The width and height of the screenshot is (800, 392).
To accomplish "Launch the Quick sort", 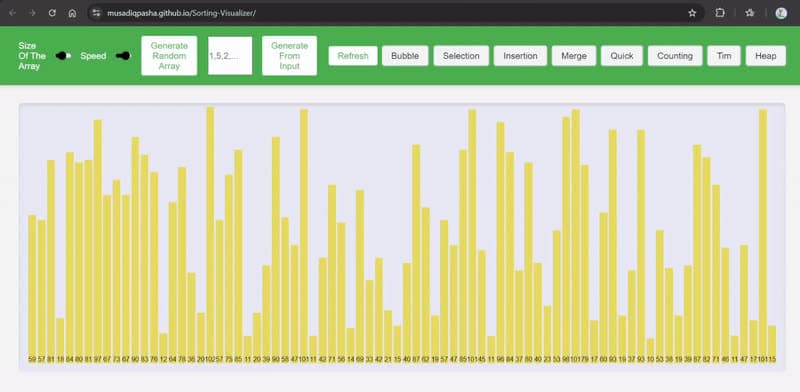I will (622, 56).
